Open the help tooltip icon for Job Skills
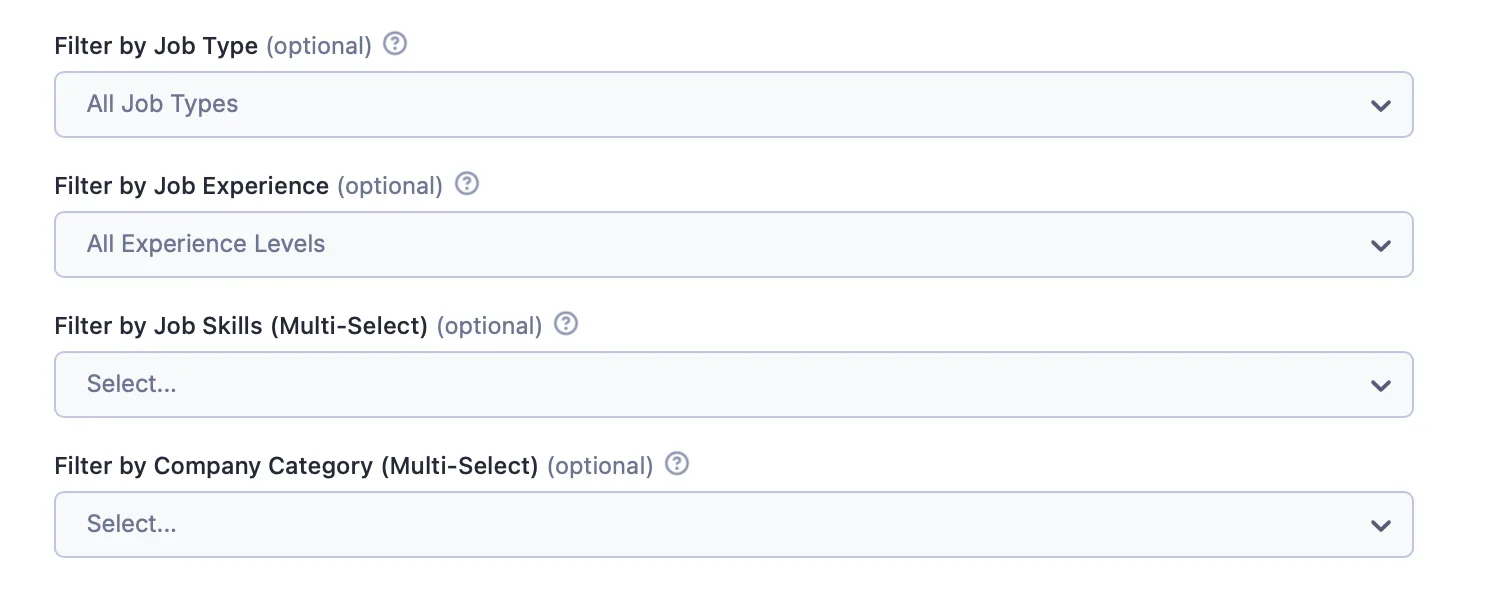This screenshot has width=1490, height=590. click(566, 325)
